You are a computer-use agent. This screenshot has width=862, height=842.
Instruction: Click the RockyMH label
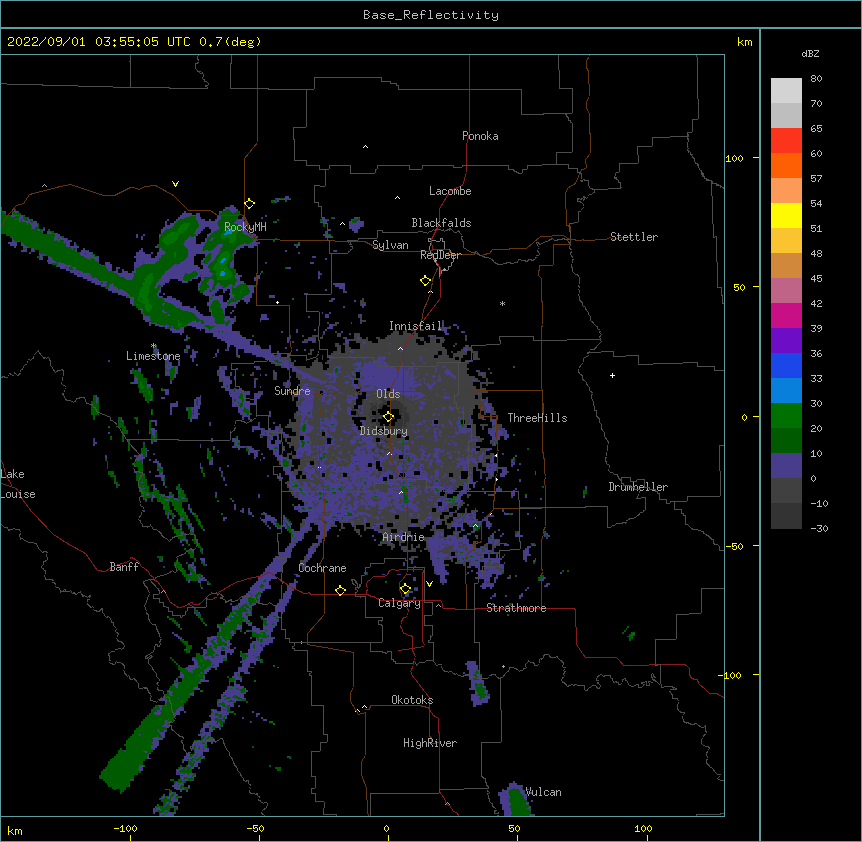(x=245, y=226)
